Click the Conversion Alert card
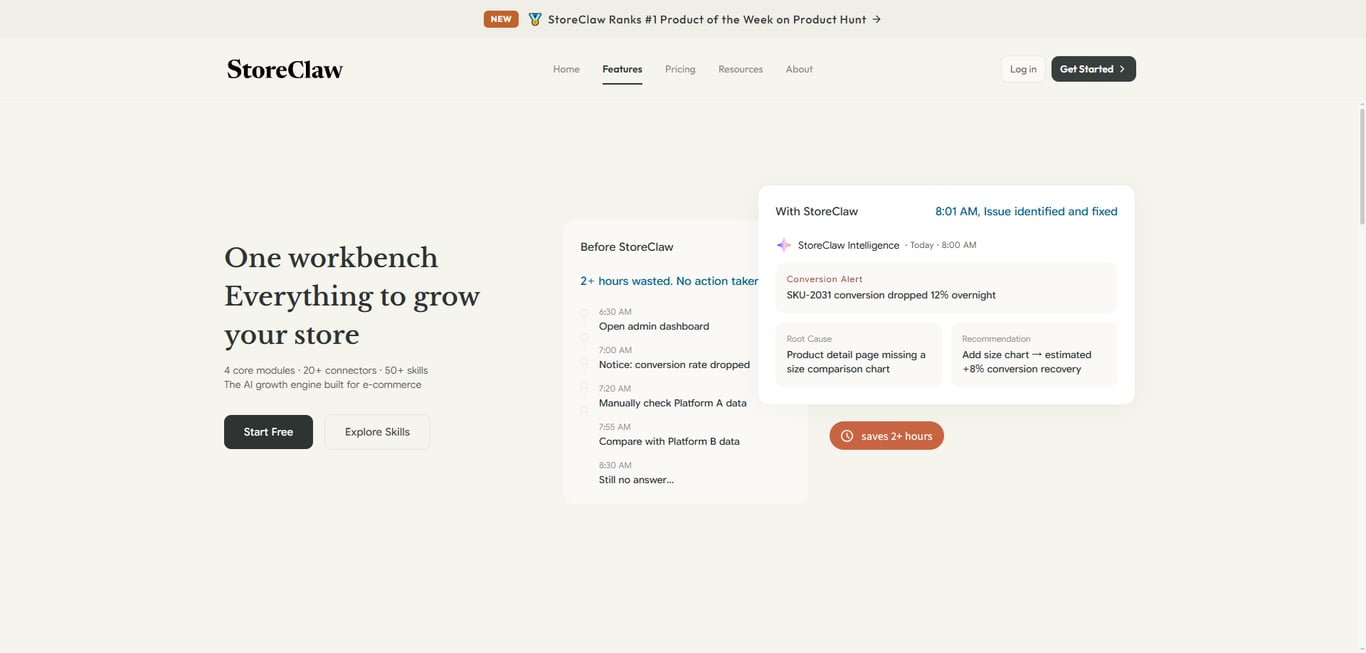Viewport: 1366px width, 653px height. [946, 288]
